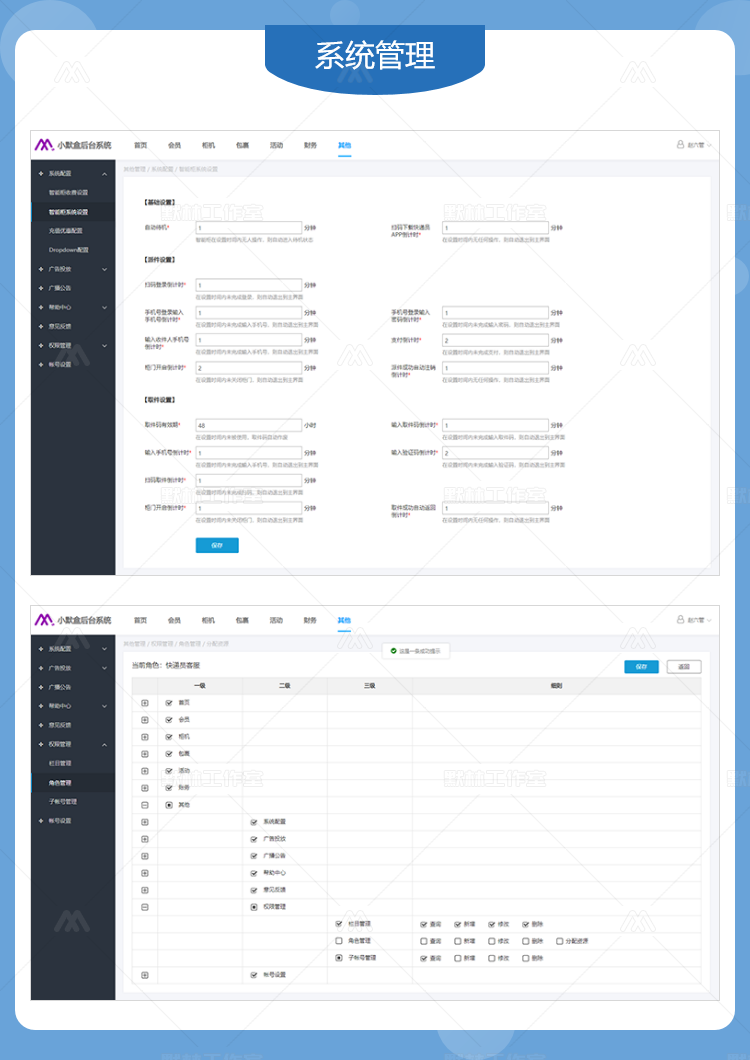The height and width of the screenshot is (1060, 750).
Task: Switch to the 活动 tab on the role page
Action: click(x=276, y=620)
